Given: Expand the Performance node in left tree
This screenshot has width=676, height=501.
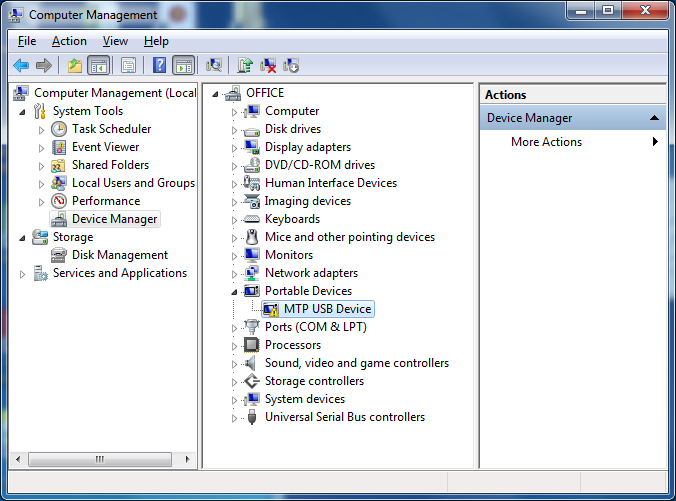Looking at the screenshot, I should click(41, 202).
